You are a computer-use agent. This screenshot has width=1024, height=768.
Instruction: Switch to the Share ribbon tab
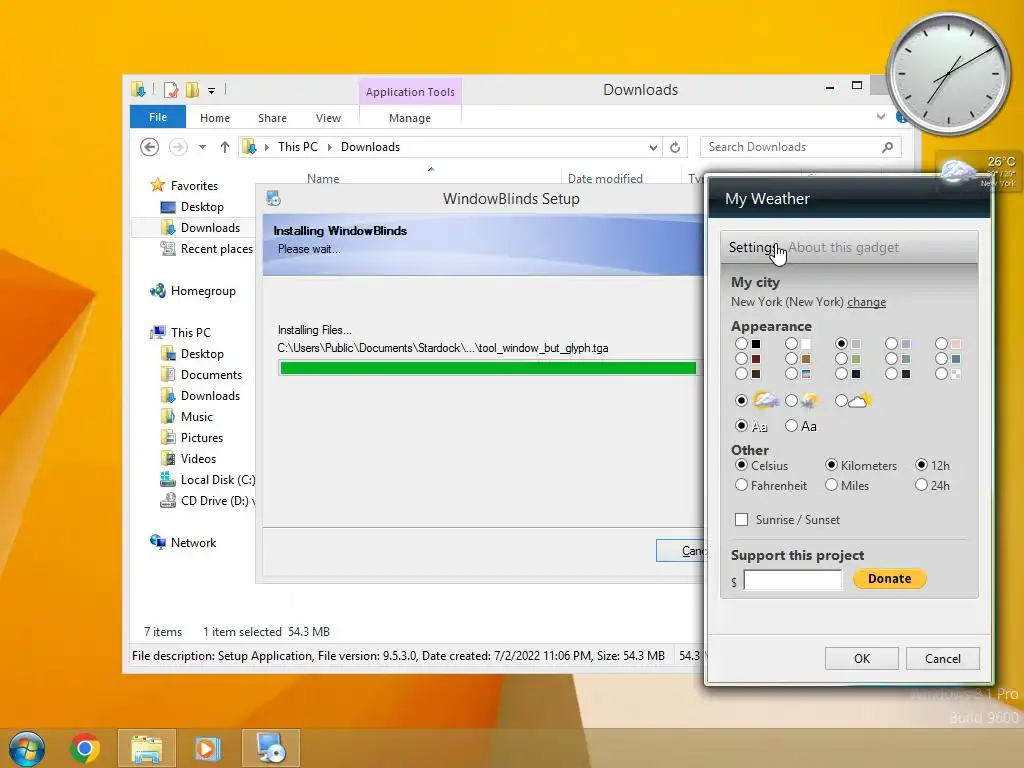point(272,118)
